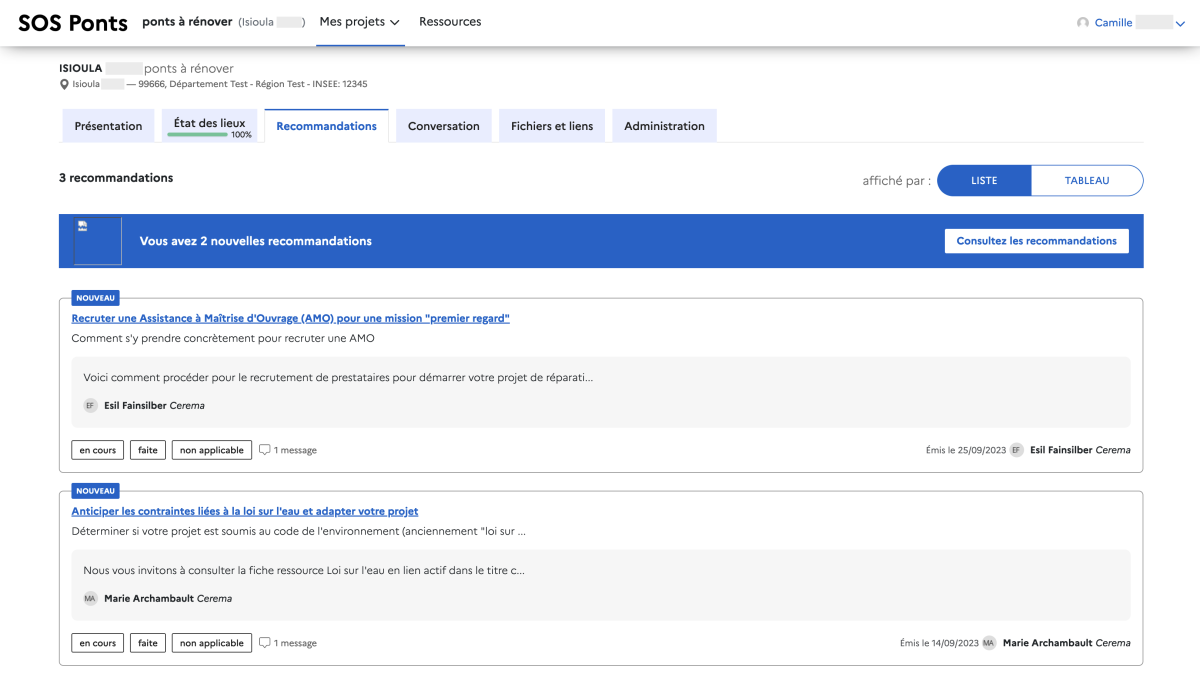Expand the Mes projets dropdown menu

(x=360, y=22)
